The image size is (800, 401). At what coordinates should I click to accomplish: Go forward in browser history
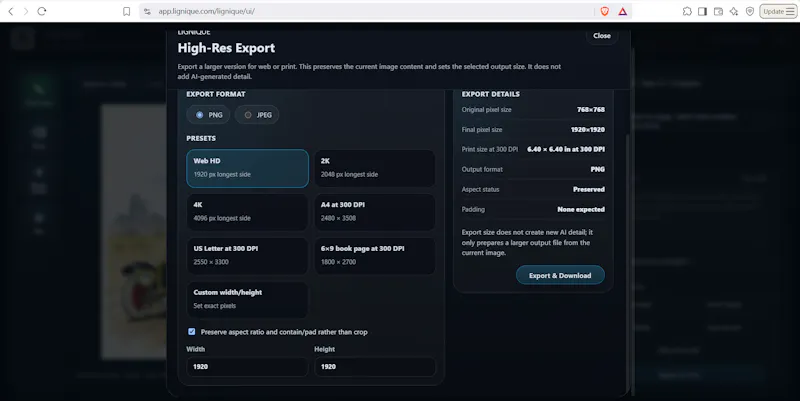pos(26,11)
